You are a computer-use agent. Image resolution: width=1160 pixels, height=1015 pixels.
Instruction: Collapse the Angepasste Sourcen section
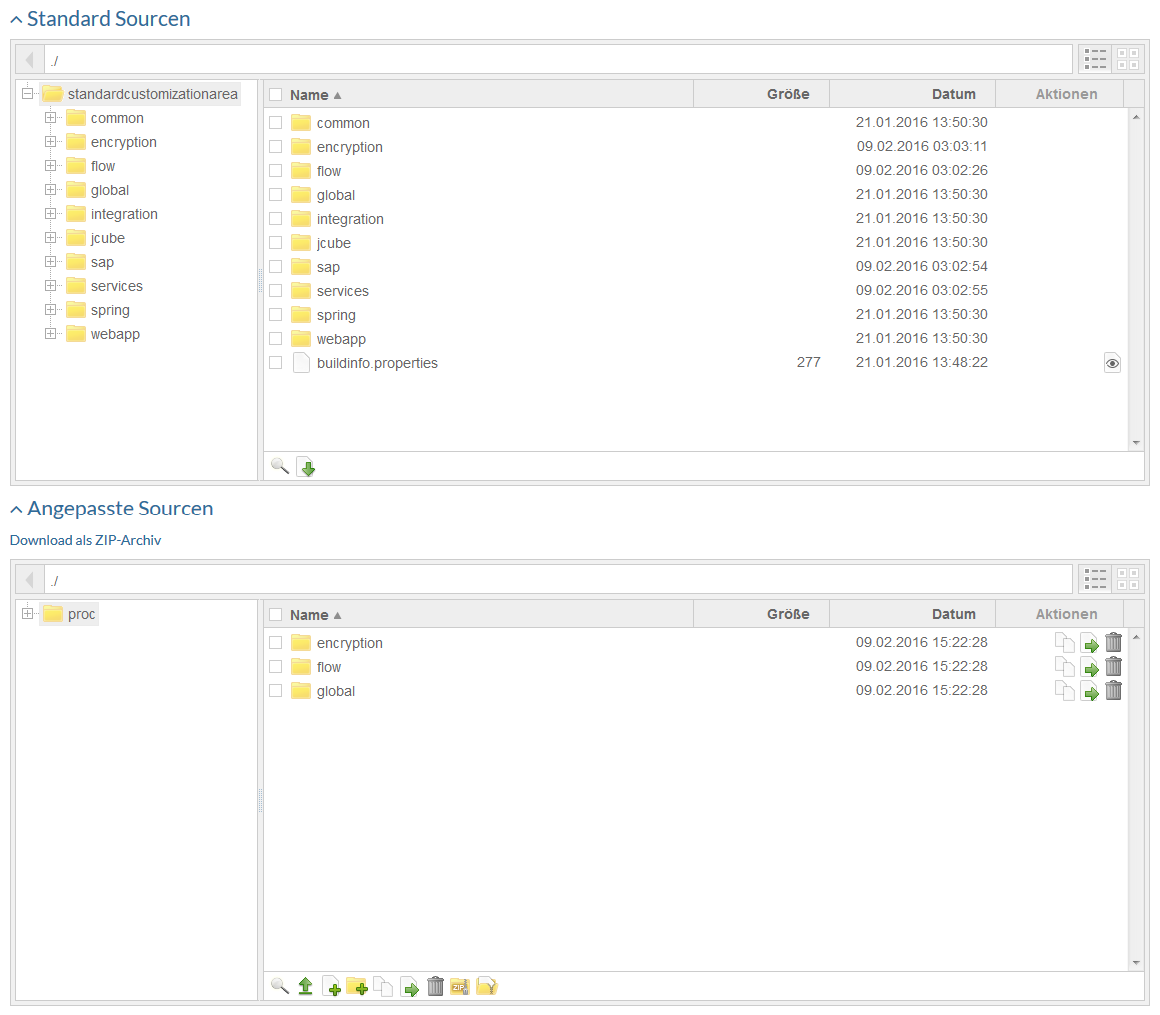(16, 510)
